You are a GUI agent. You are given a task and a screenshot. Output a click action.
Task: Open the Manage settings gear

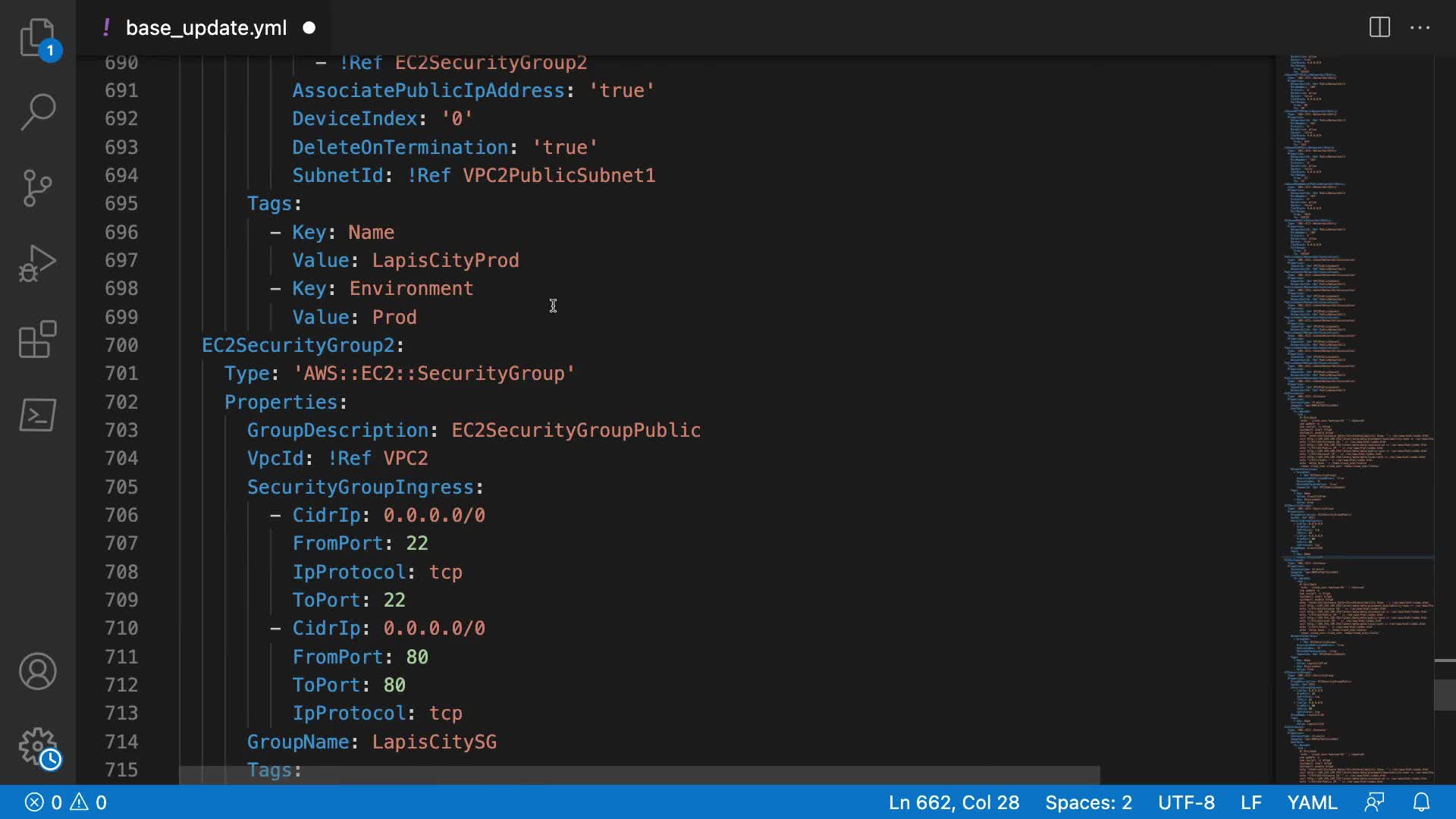click(37, 747)
